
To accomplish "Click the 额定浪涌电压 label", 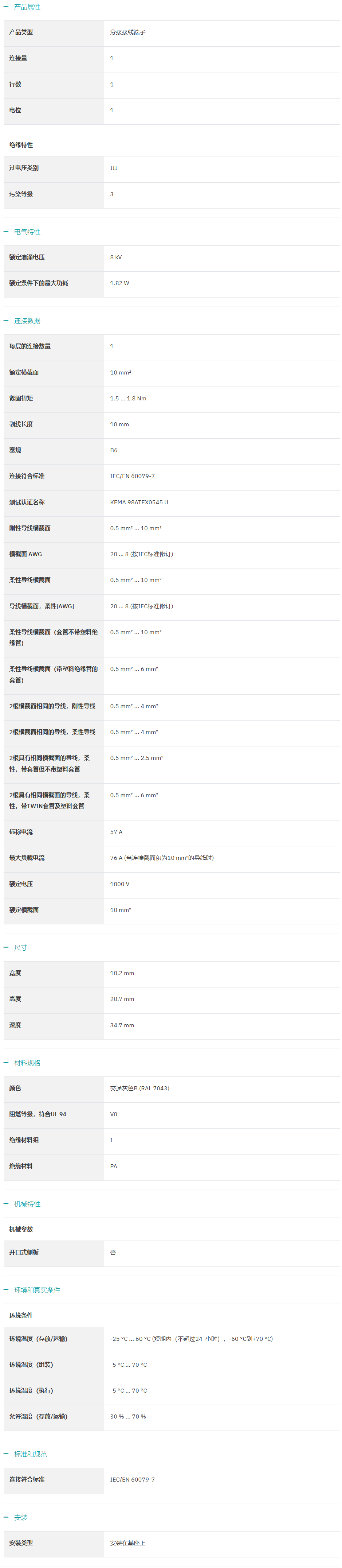I will pos(27,257).
